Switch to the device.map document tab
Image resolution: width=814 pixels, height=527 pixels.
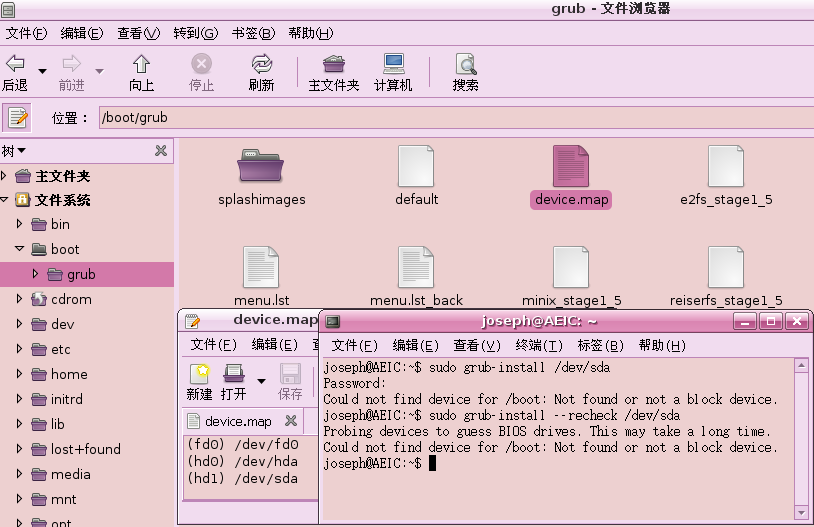pyautogui.click(x=238, y=421)
